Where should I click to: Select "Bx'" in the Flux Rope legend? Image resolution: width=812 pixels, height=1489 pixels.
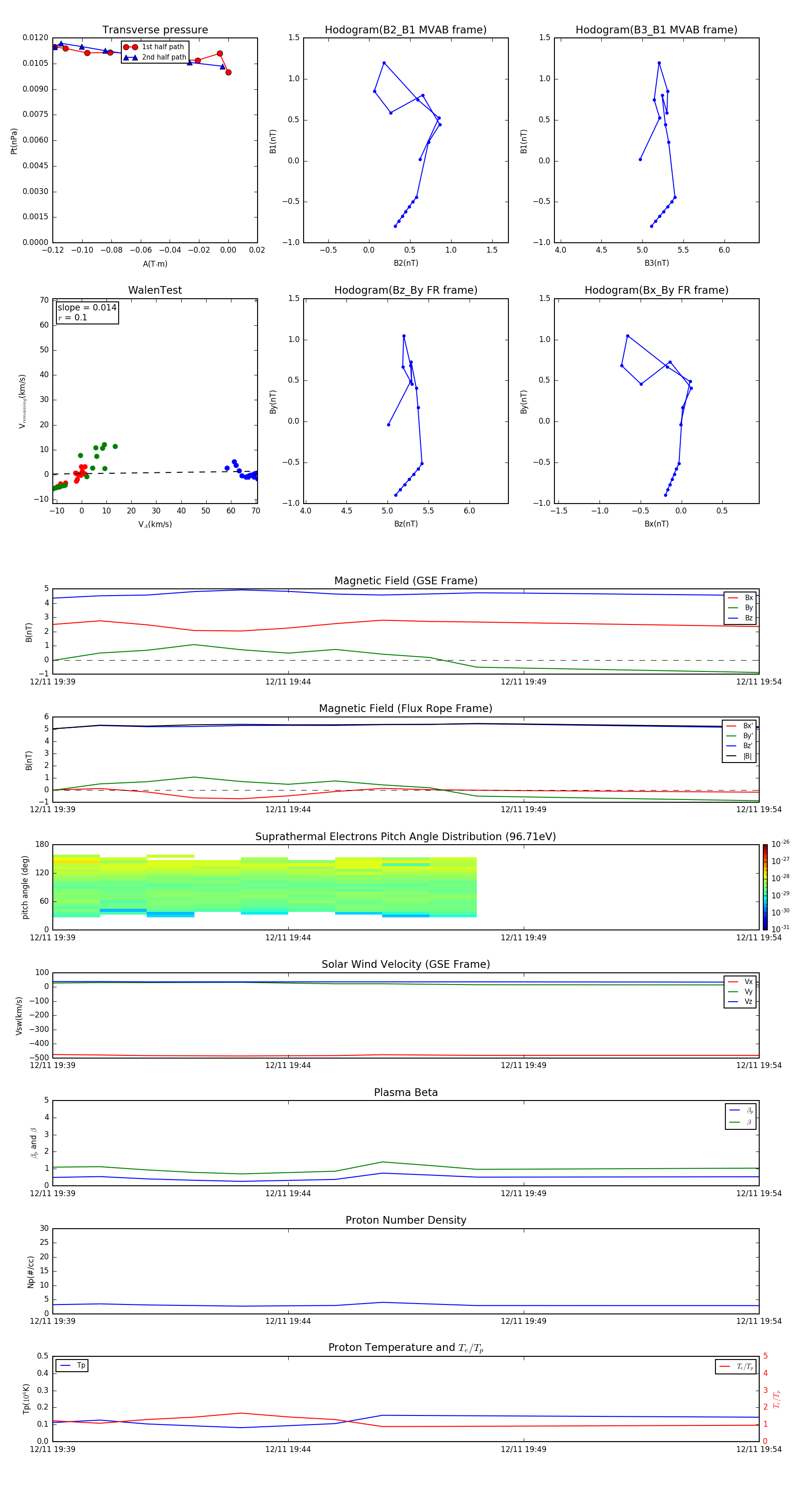pos(740,726)
